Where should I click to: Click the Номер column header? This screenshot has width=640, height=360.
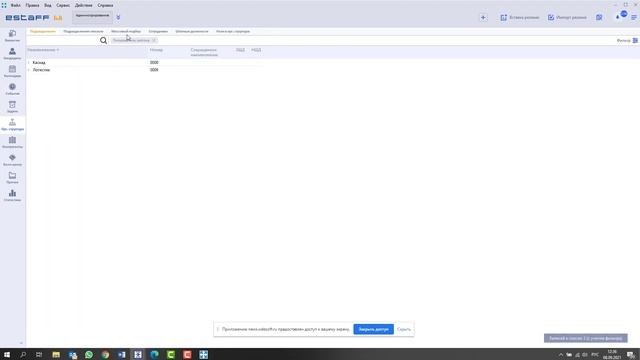(x=156, y=50)
